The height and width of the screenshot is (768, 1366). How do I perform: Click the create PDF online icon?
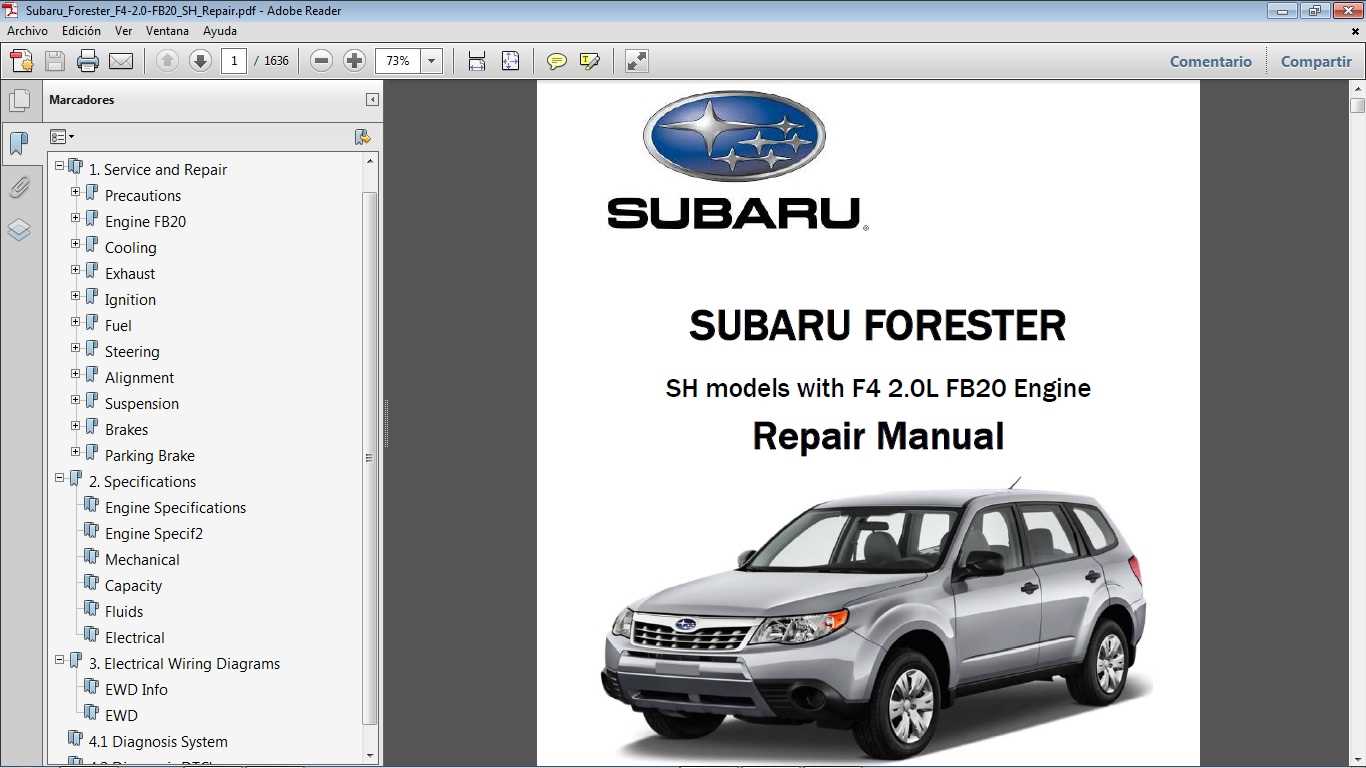22,61
